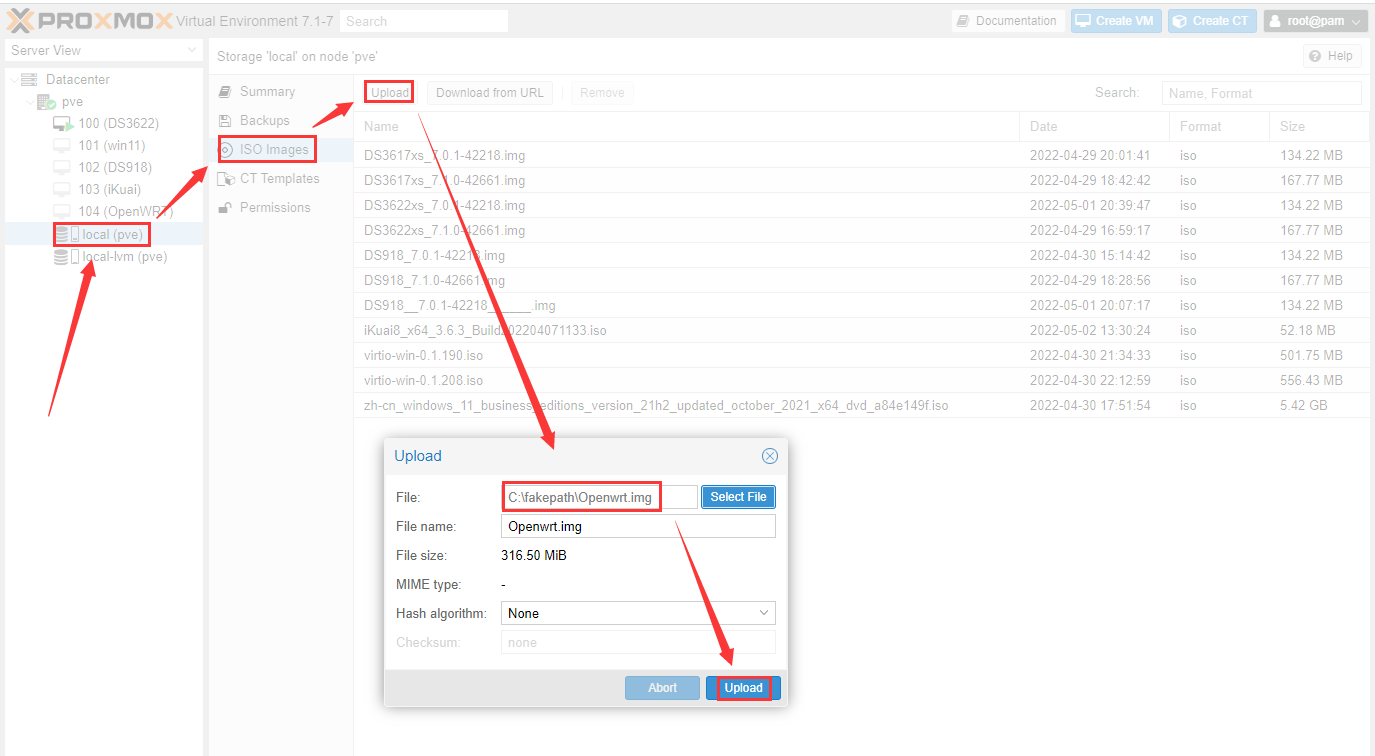Screen dimensions: 1375x756
Task: Click the Select File button
Action: coord(738,497)
